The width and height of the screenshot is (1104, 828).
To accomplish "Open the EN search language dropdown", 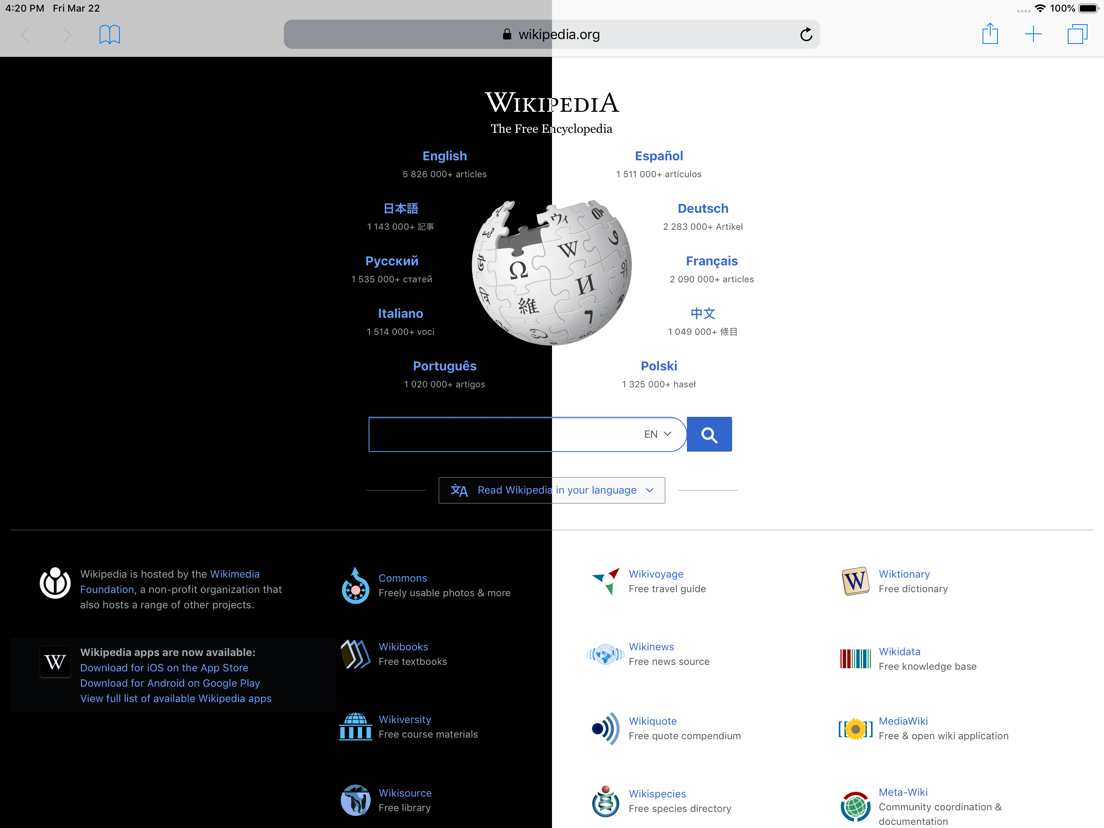I will pos(658,434).
